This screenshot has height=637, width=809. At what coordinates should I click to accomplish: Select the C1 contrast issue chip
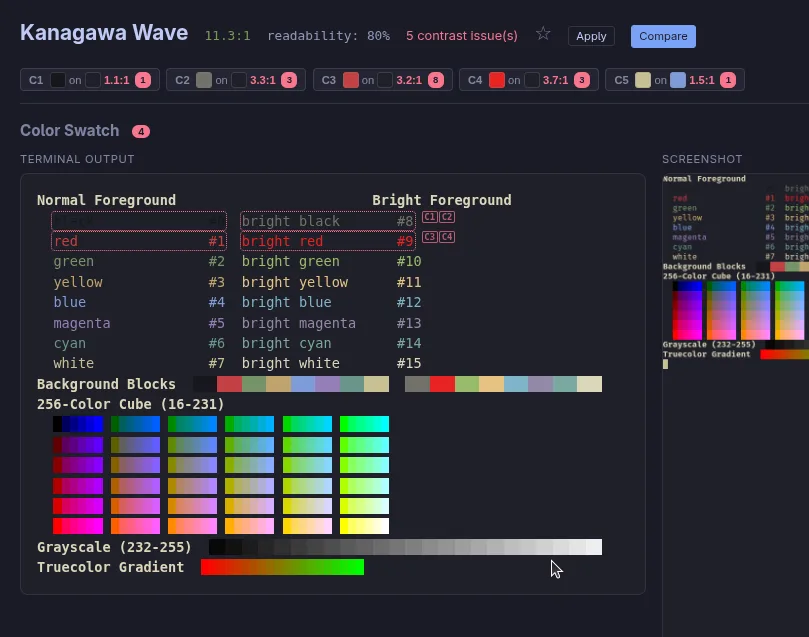pyautogui.click(x=90, y=80)
